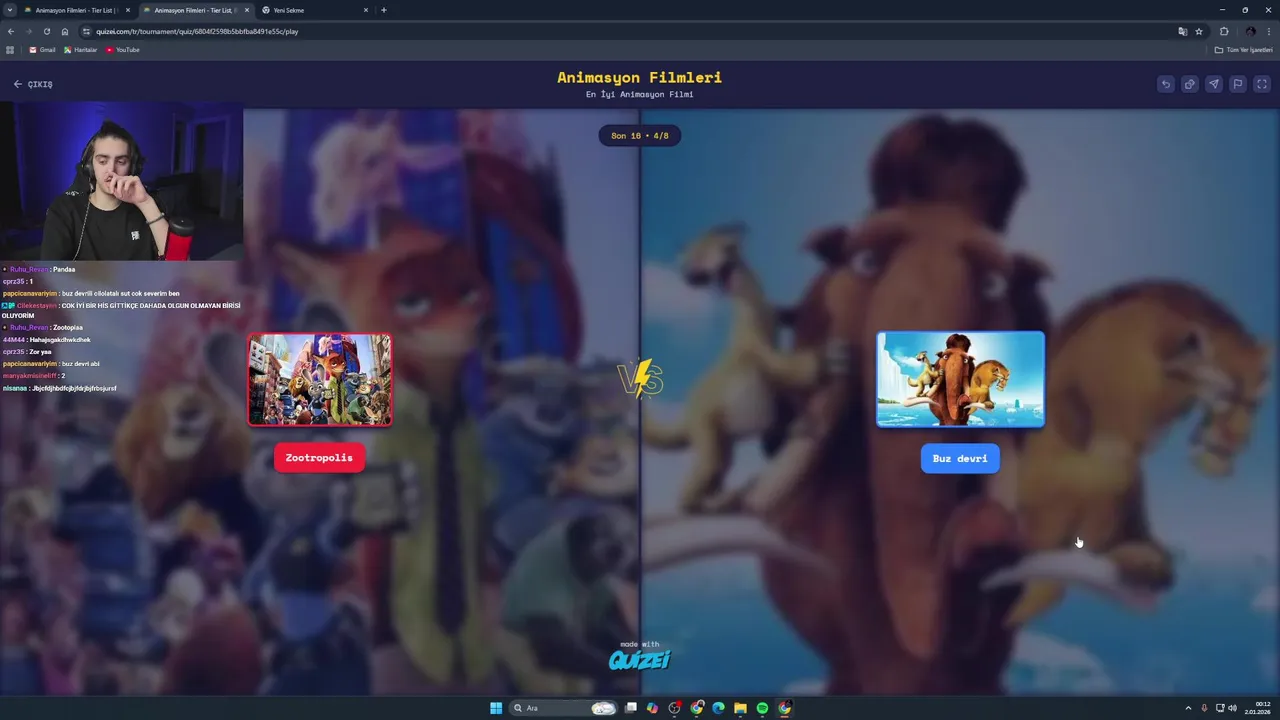This screenshot has height=720, width=1280.
Task: Click the microphone tray icon
Action: click(x=1204, y=708)
